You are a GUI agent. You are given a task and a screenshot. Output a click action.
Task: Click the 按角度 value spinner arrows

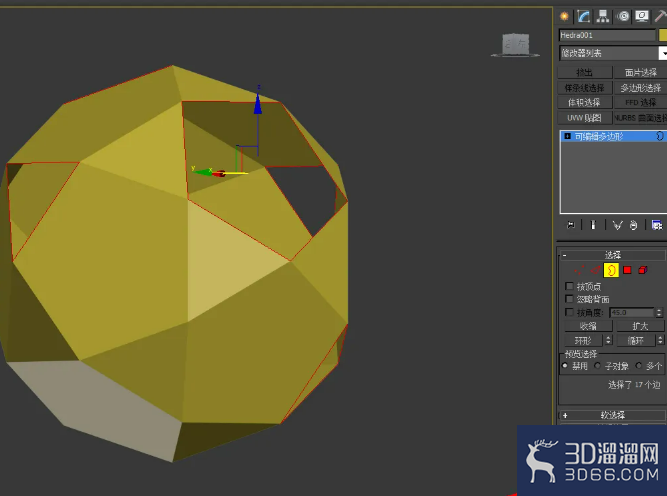coord(659,313)
